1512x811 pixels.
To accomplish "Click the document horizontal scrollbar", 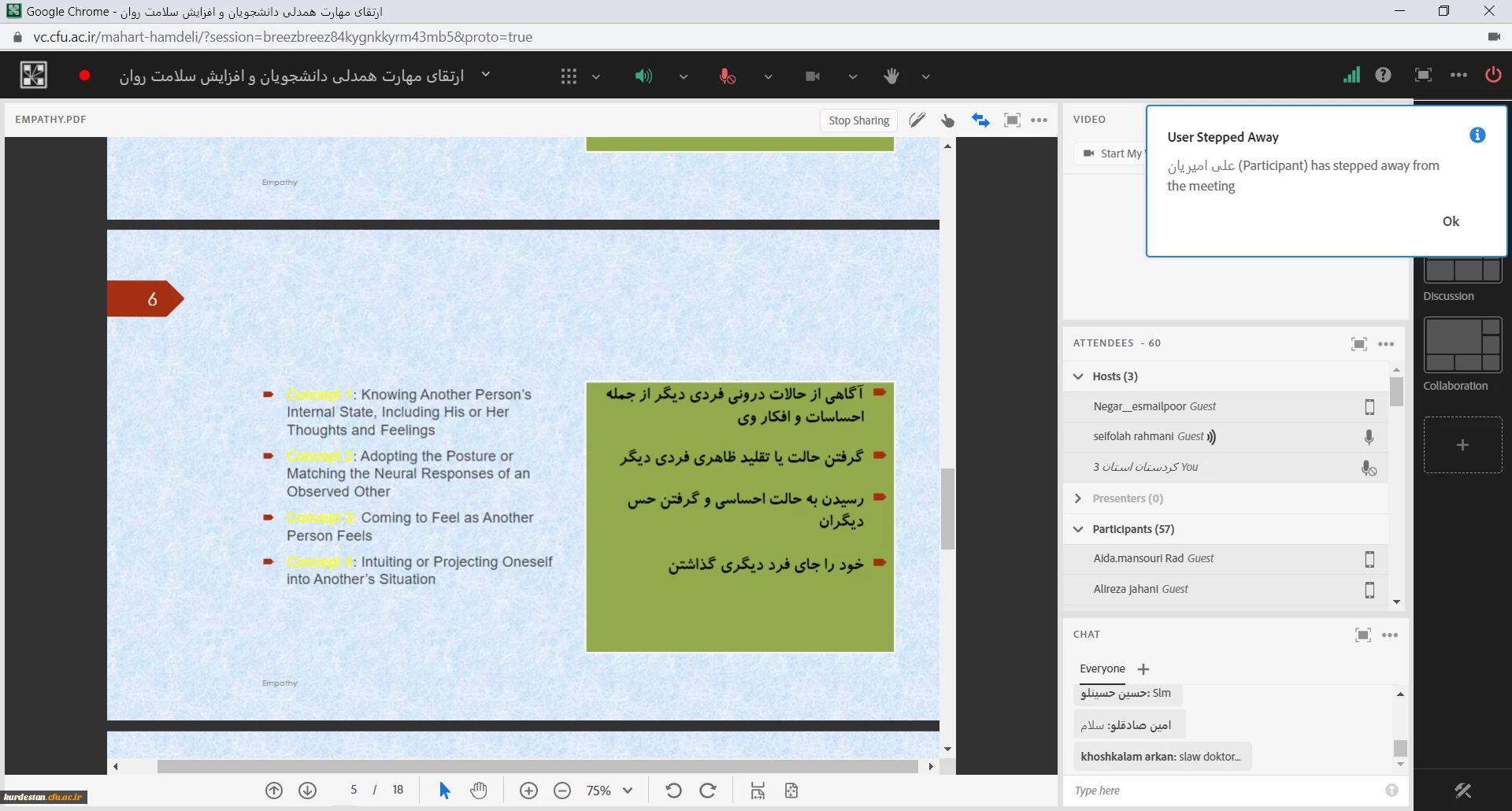I will pyautogui.click(x=537, y=766).
